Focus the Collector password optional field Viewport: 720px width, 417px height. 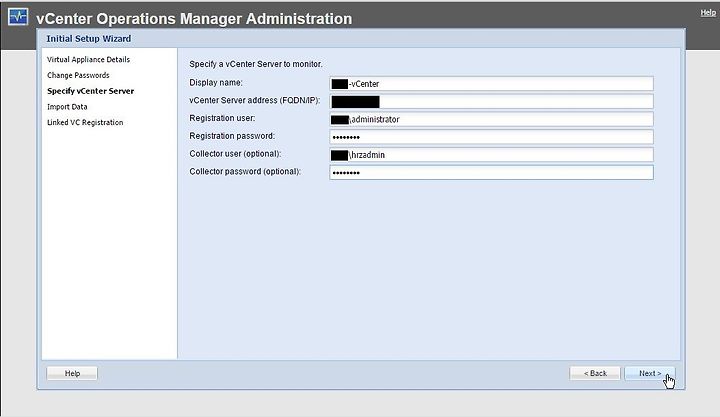[491, 173]
